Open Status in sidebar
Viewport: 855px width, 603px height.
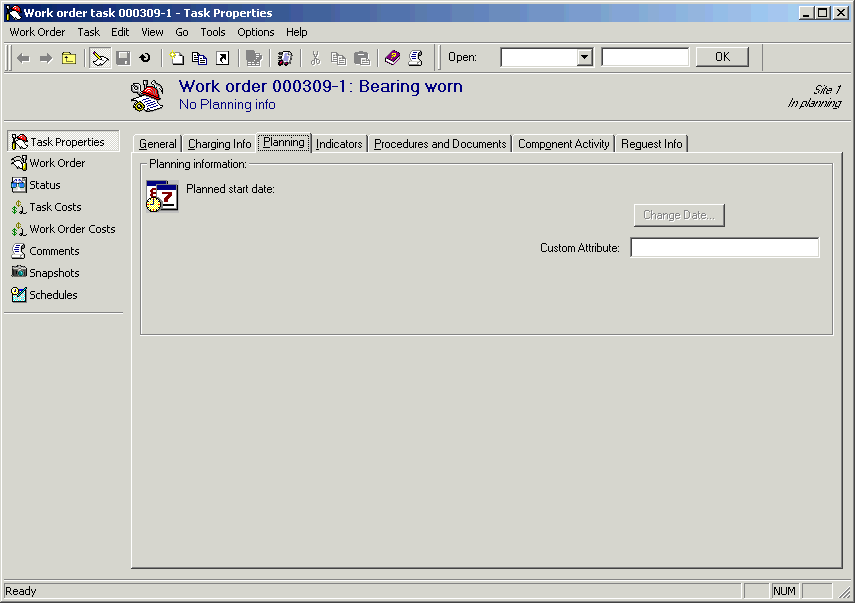(x=36, y=185)
